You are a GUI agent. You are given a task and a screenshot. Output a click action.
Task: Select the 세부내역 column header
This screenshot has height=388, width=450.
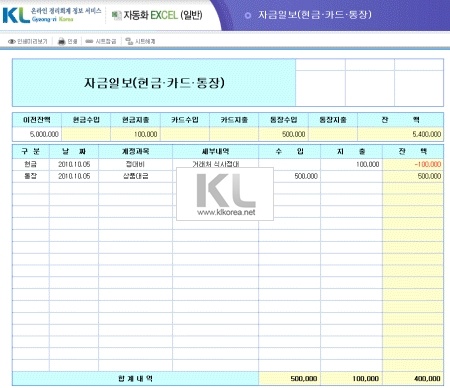click(x=216, y=151)
